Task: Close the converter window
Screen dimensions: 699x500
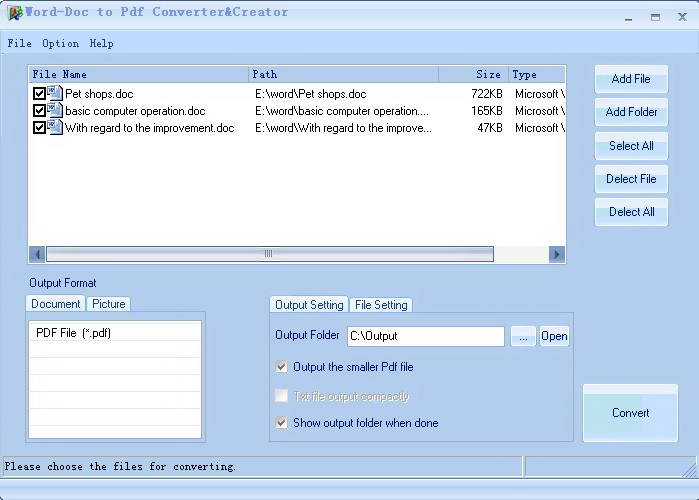Action: [683, 17]
